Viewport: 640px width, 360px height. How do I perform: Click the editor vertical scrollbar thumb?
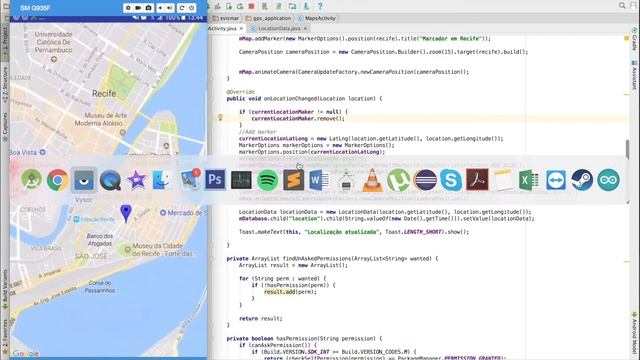click(x=627, y=149)
